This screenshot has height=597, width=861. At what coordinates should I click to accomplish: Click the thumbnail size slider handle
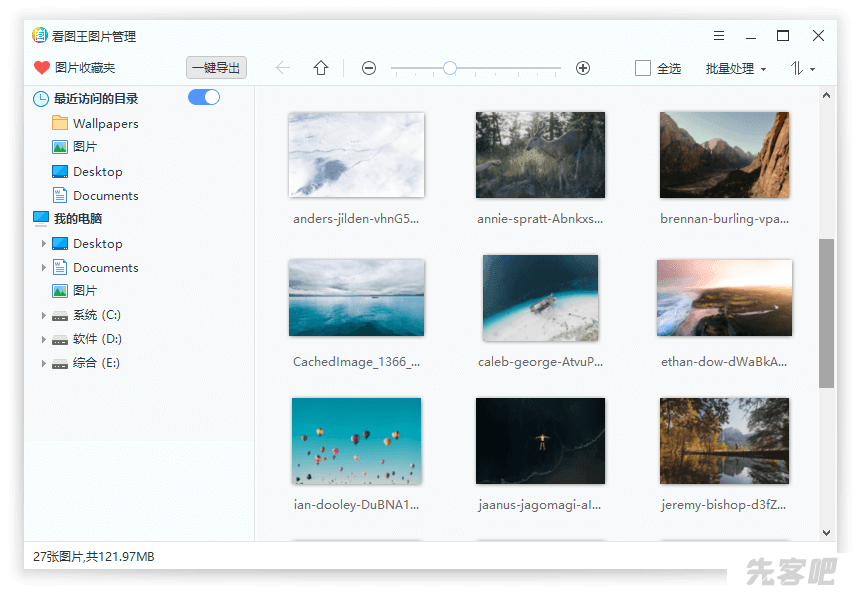point(450,68)
